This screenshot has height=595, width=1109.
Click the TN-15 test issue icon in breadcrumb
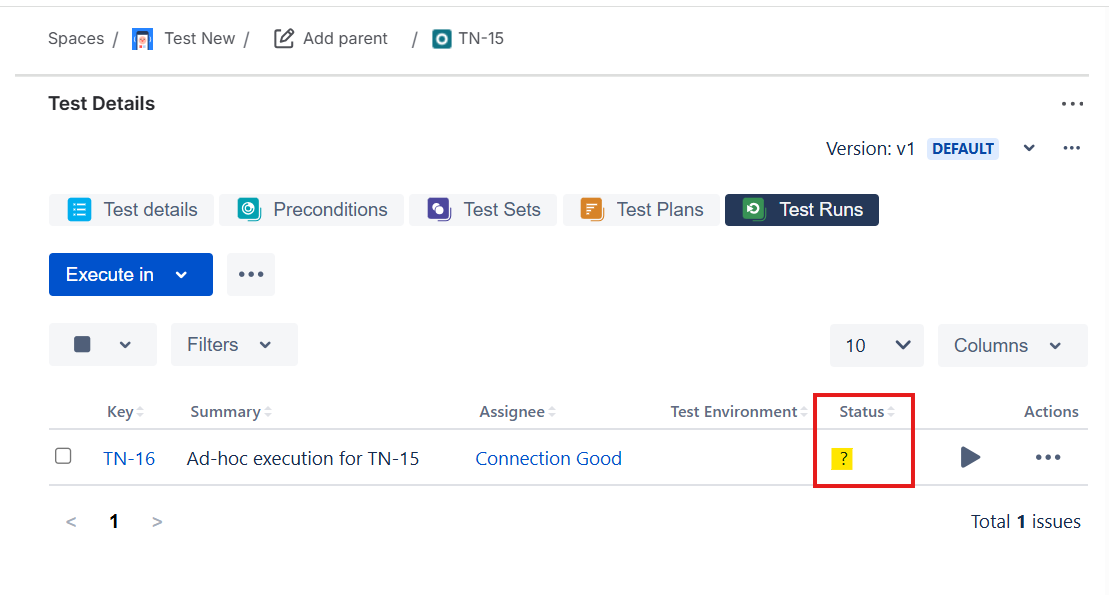[442, 39]
